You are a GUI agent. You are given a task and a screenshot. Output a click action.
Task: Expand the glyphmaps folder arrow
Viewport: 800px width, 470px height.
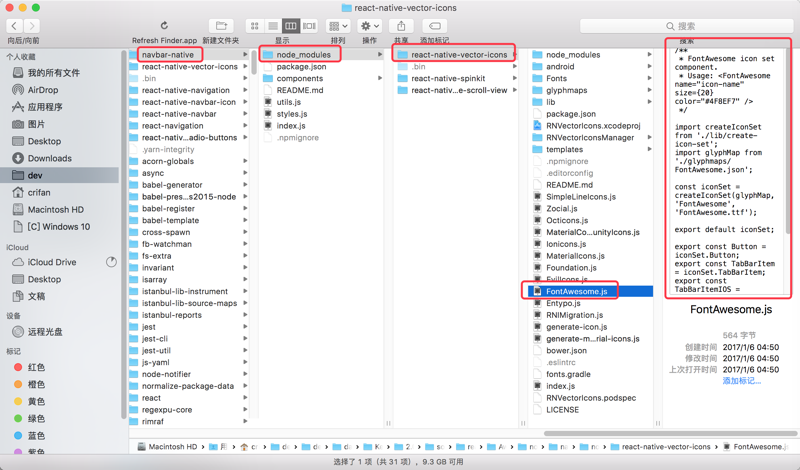[x=649, y=90]
